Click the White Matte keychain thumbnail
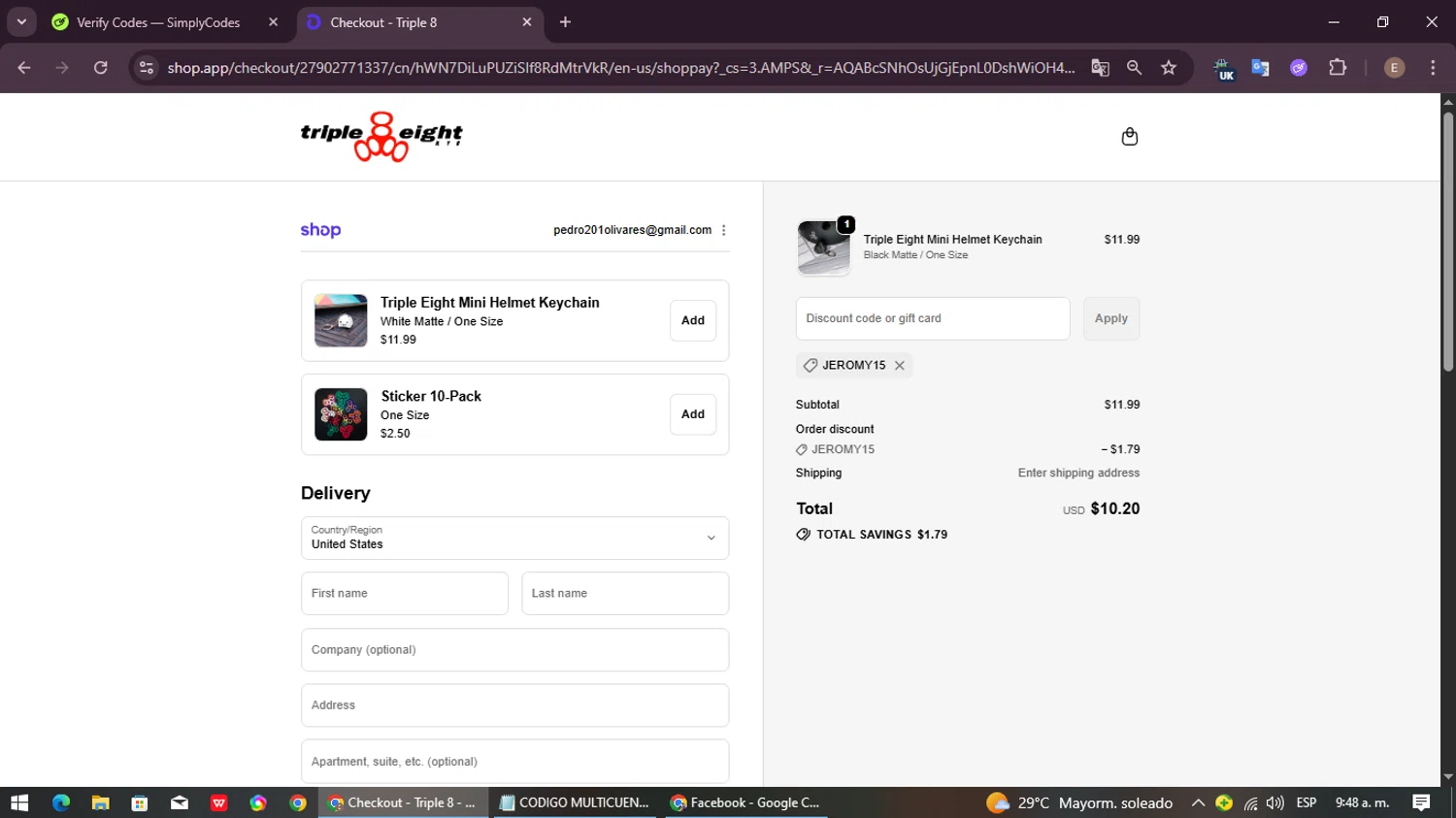The image size is (1456, 818). pos(341,321)
